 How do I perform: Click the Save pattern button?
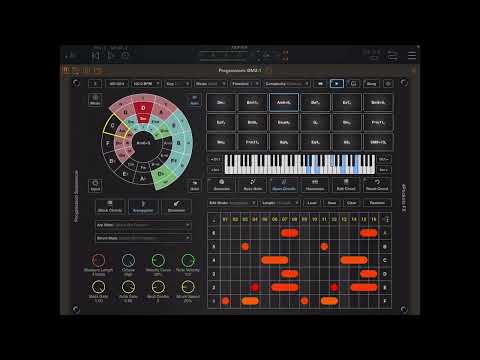pyautogui.click(x=332, y=203)
